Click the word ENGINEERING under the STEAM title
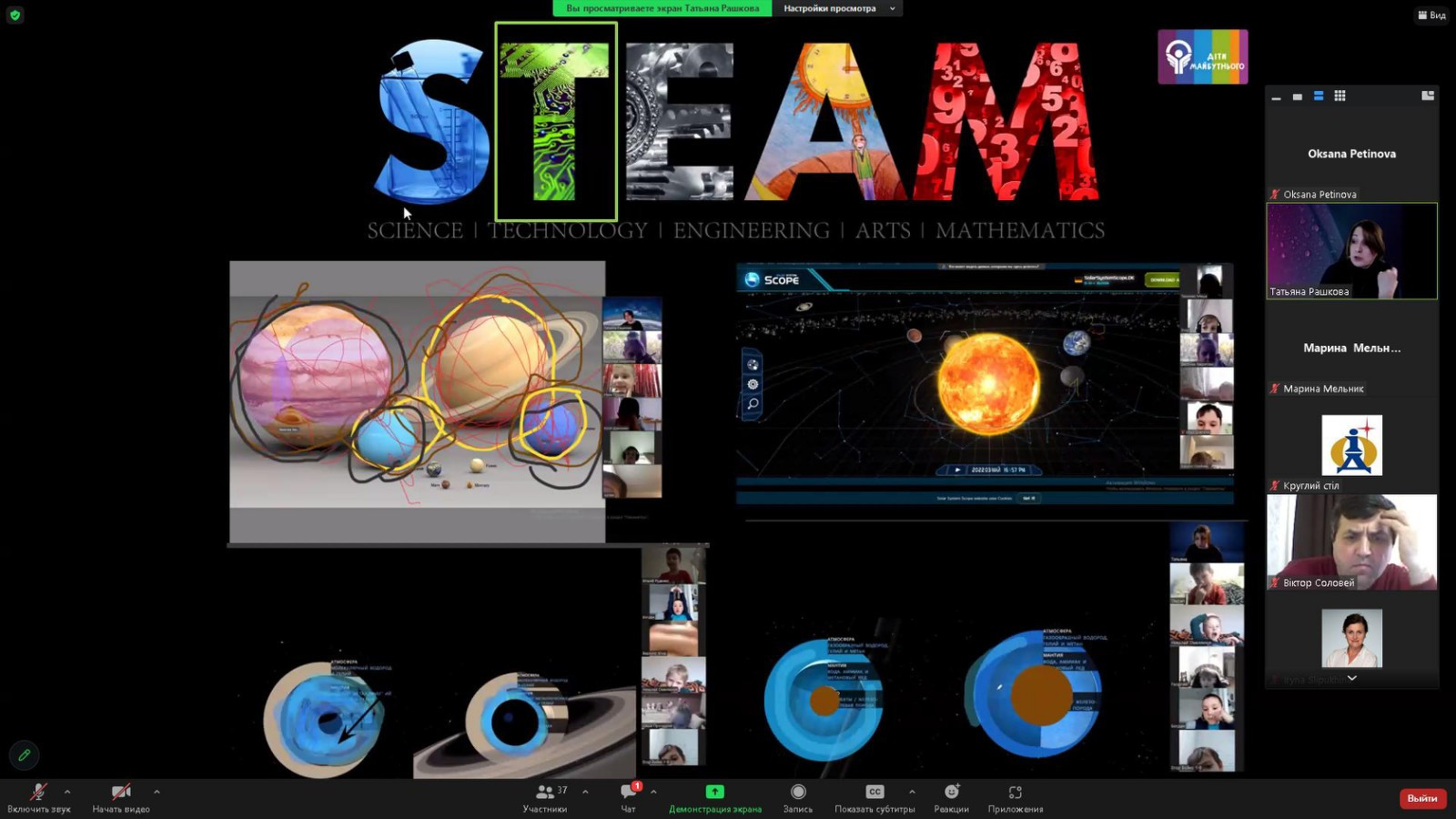Screen dimensions: 1456x819 752,231
